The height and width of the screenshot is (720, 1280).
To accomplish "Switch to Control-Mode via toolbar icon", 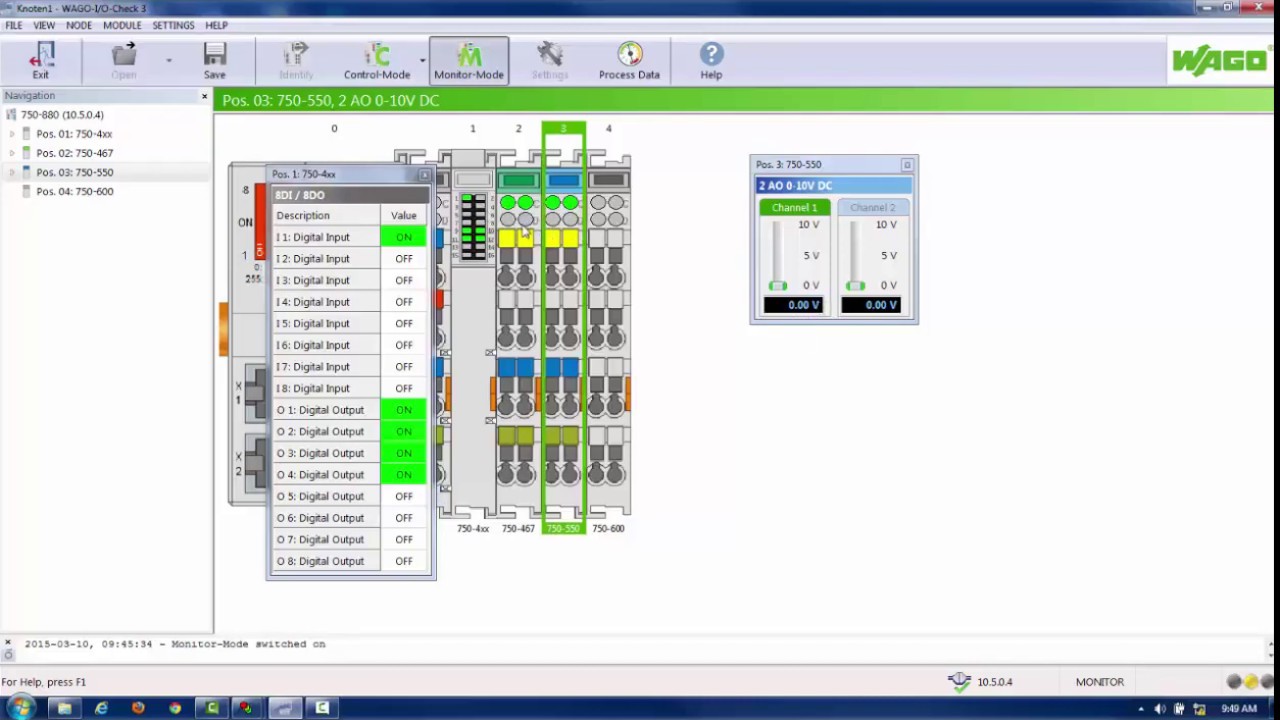I will tap(377, 55).
